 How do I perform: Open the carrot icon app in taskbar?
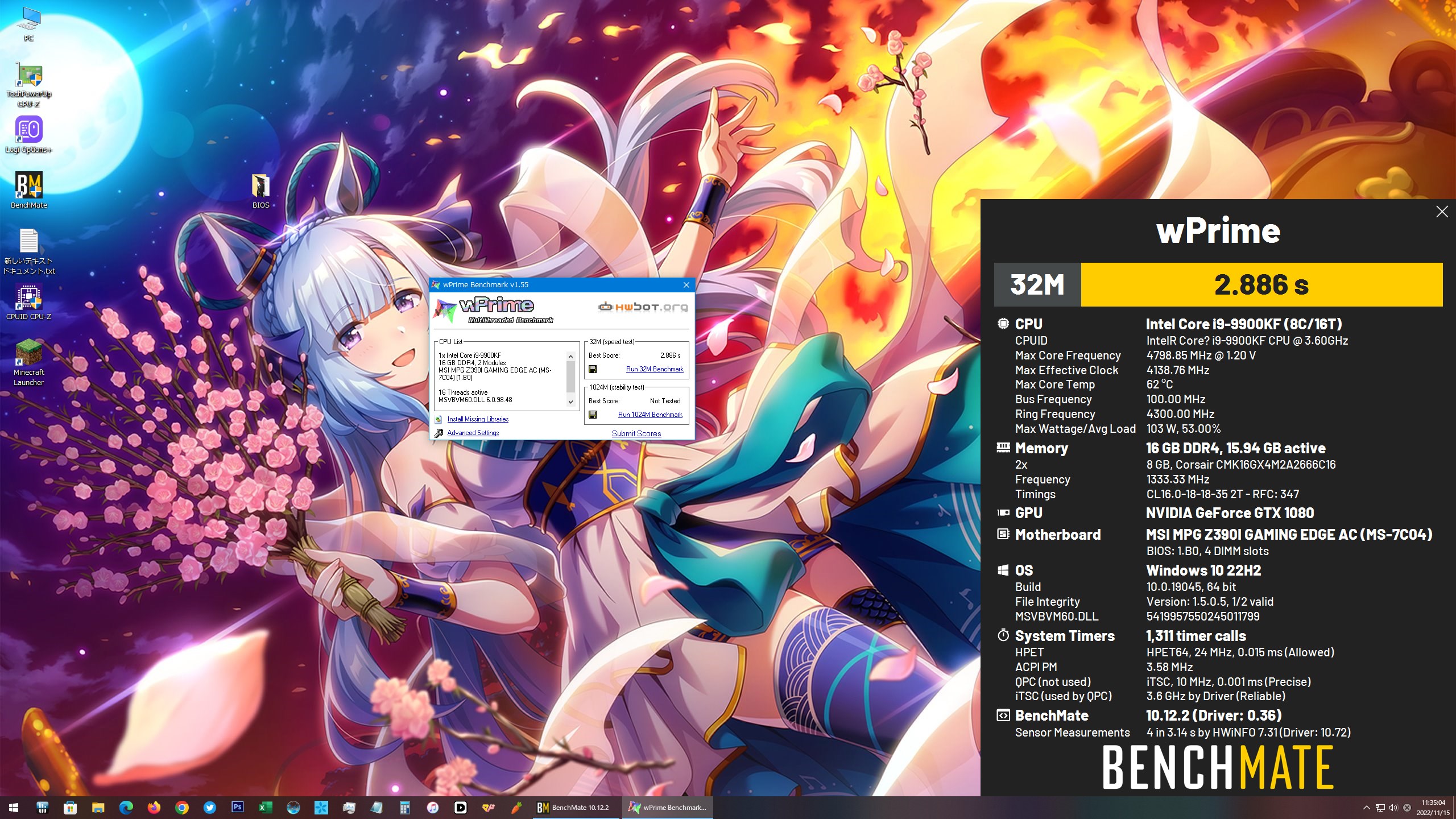516,808
